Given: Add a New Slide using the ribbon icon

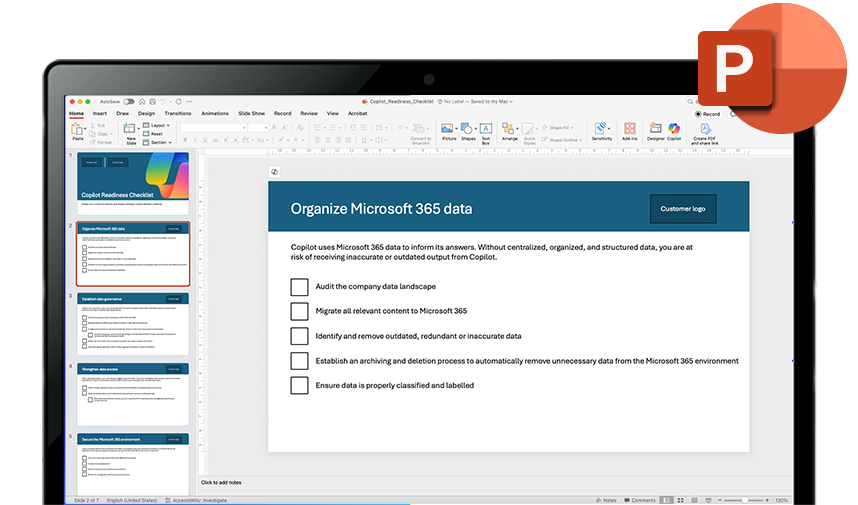Looking at the screenshot, I should 131,130.
